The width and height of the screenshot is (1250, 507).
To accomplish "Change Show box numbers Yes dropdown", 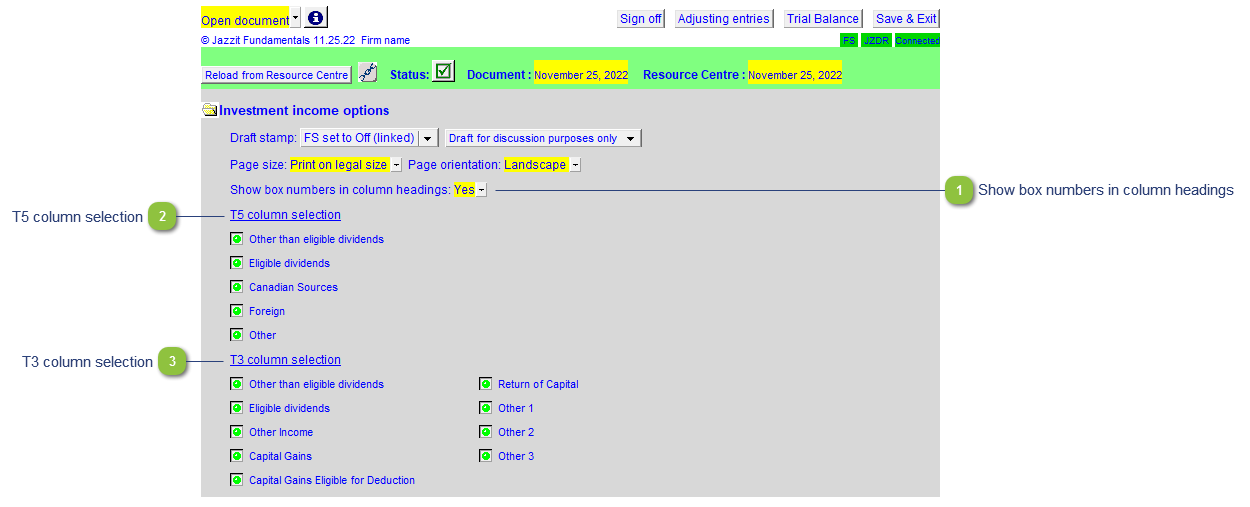I will [481, 190].
